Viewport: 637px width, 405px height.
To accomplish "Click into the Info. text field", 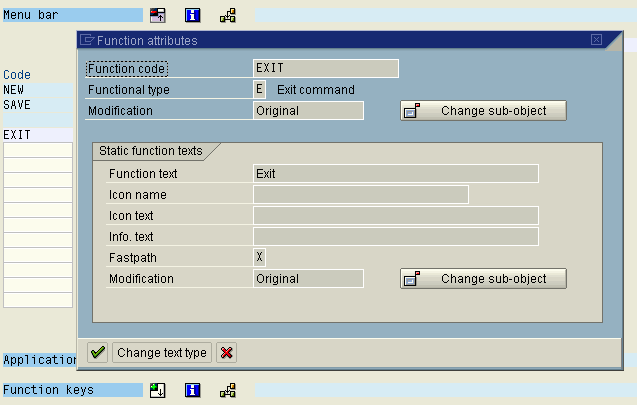I will [396, 237].
